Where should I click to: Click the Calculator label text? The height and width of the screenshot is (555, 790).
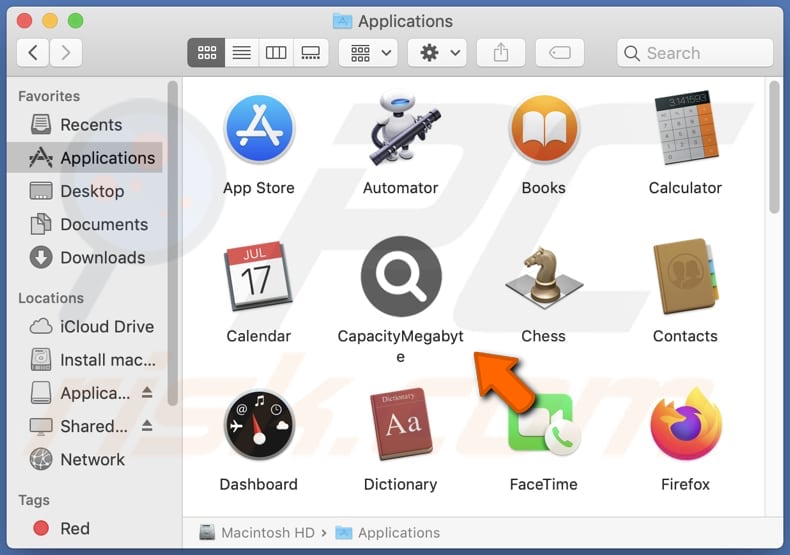685,188
